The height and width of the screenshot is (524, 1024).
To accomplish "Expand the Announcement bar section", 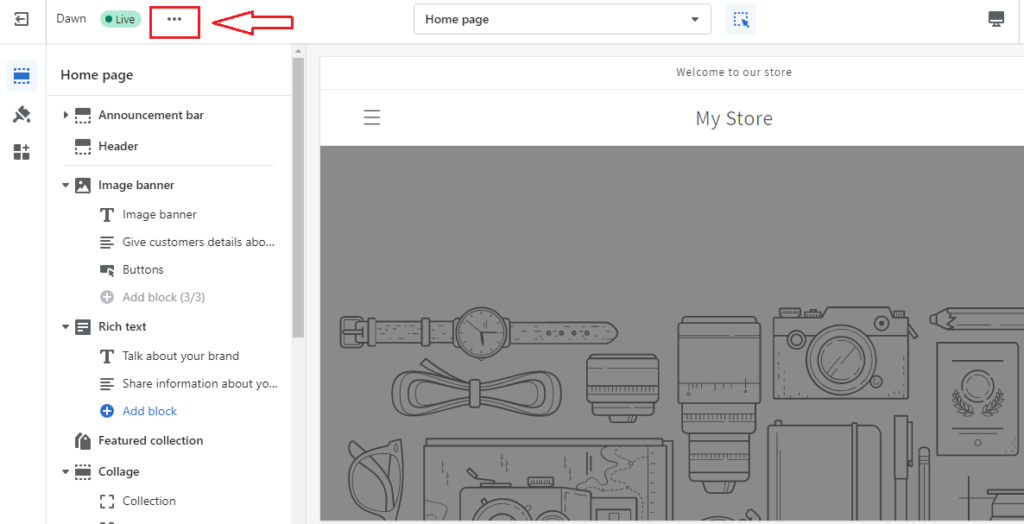I will pyautogui.click(x=66, y=116).
